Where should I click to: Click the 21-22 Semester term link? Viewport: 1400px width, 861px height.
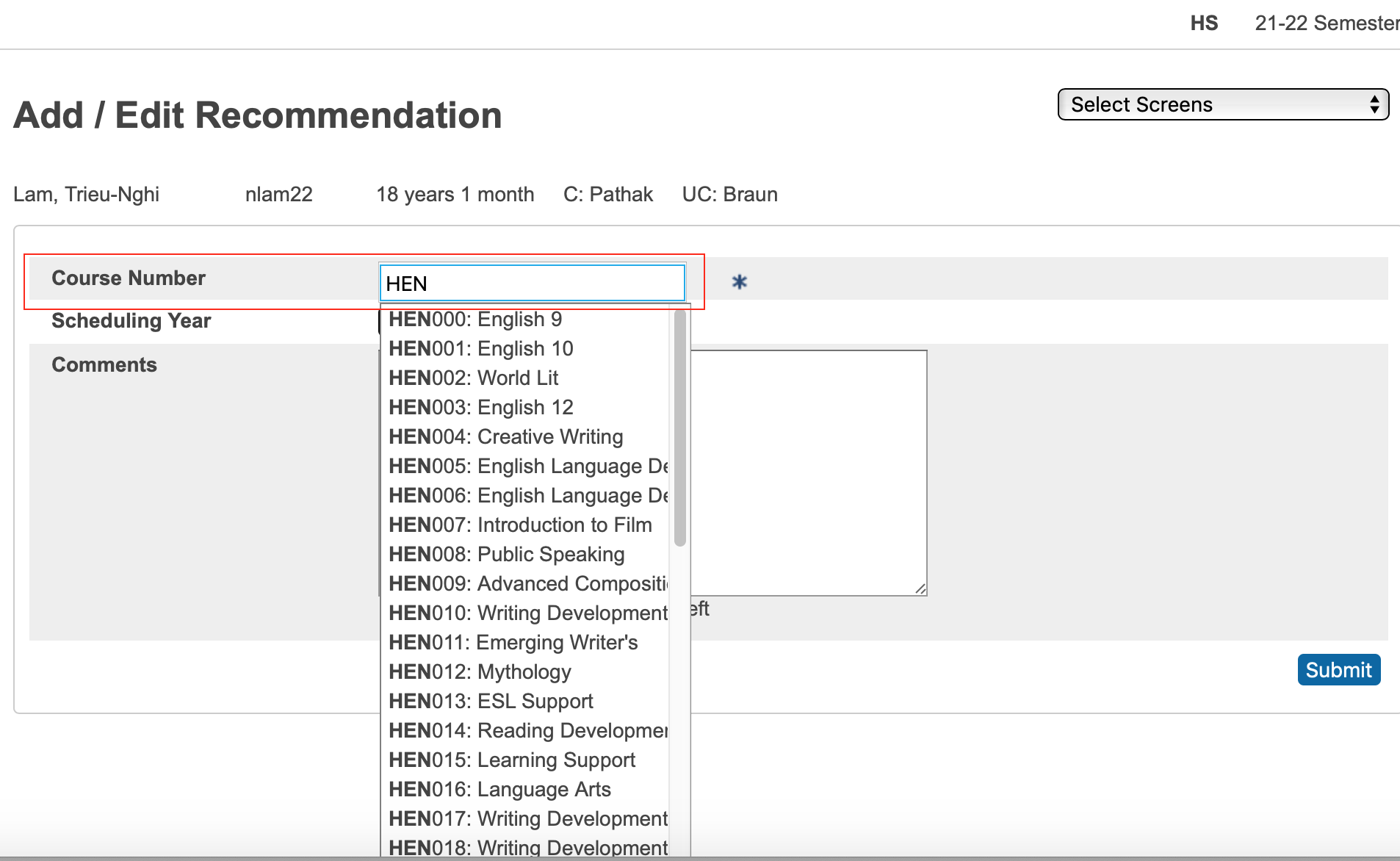1326,24
